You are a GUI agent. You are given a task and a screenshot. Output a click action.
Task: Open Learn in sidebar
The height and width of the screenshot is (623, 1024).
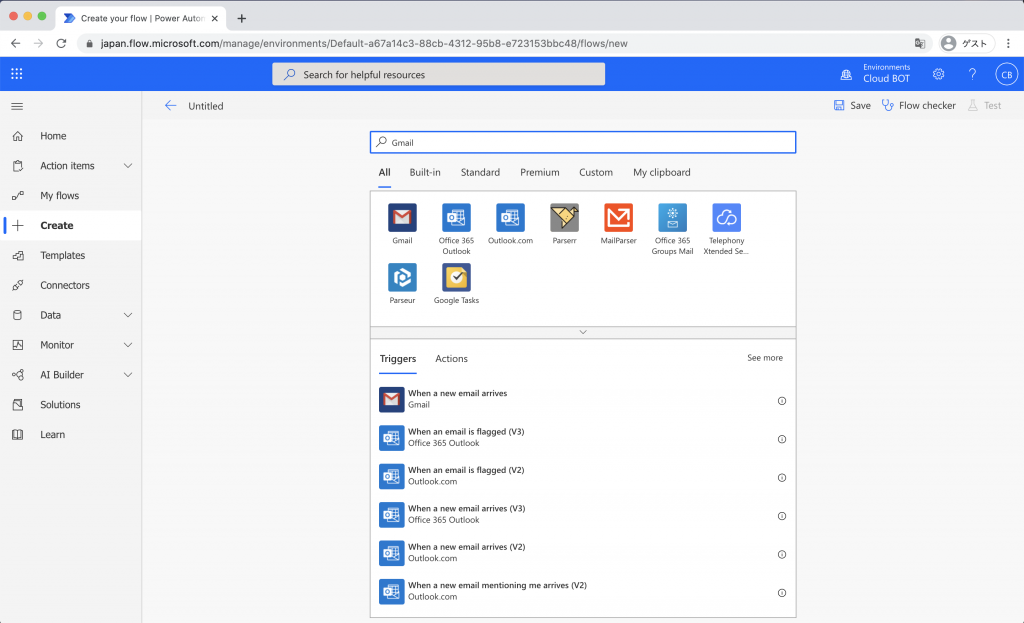[71, 435]
